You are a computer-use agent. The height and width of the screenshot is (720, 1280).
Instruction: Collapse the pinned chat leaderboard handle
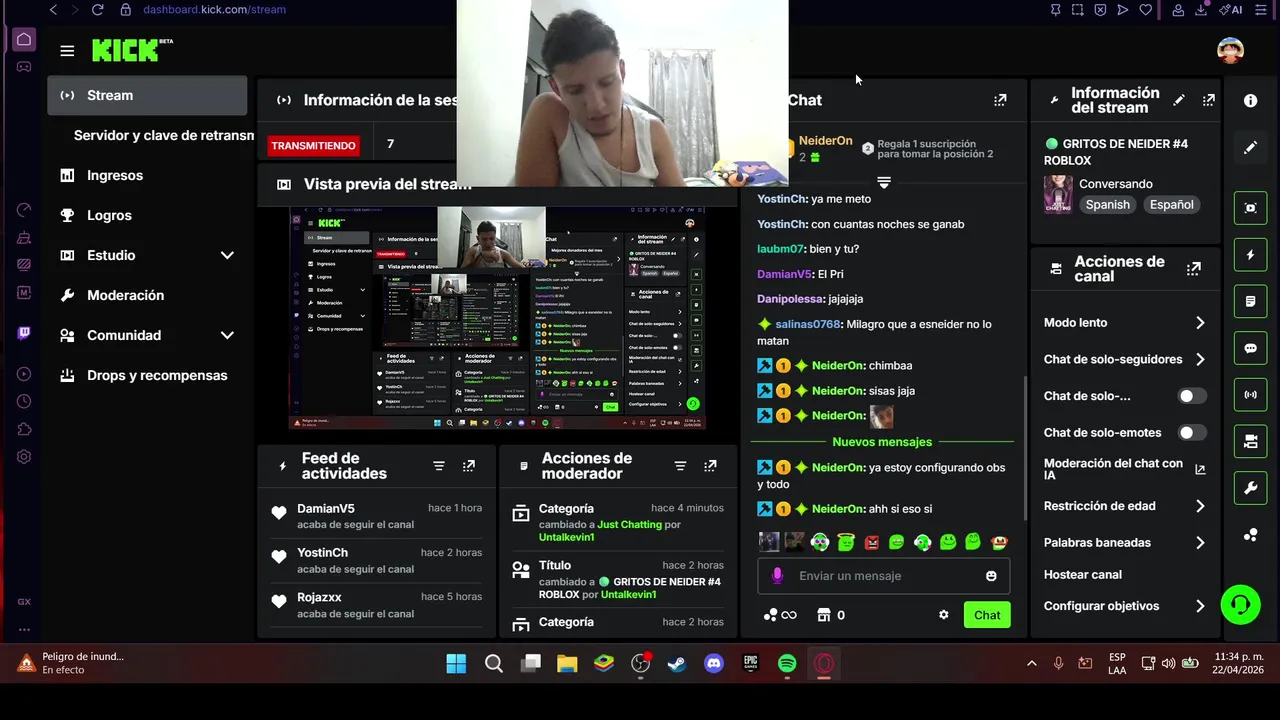pyautogui.click(x=884, y=182)
